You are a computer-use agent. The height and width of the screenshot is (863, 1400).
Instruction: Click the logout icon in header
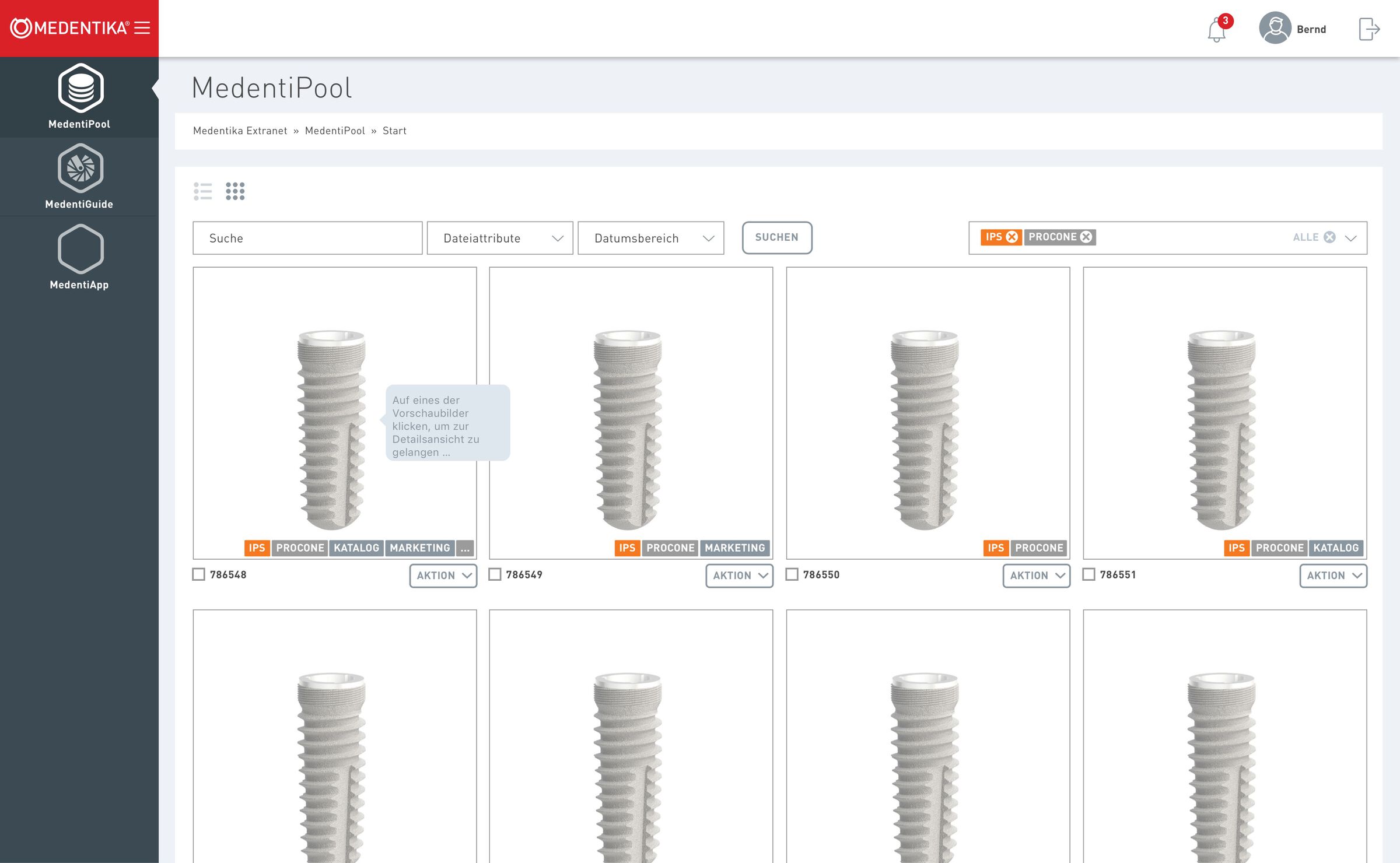point(1368,29)
